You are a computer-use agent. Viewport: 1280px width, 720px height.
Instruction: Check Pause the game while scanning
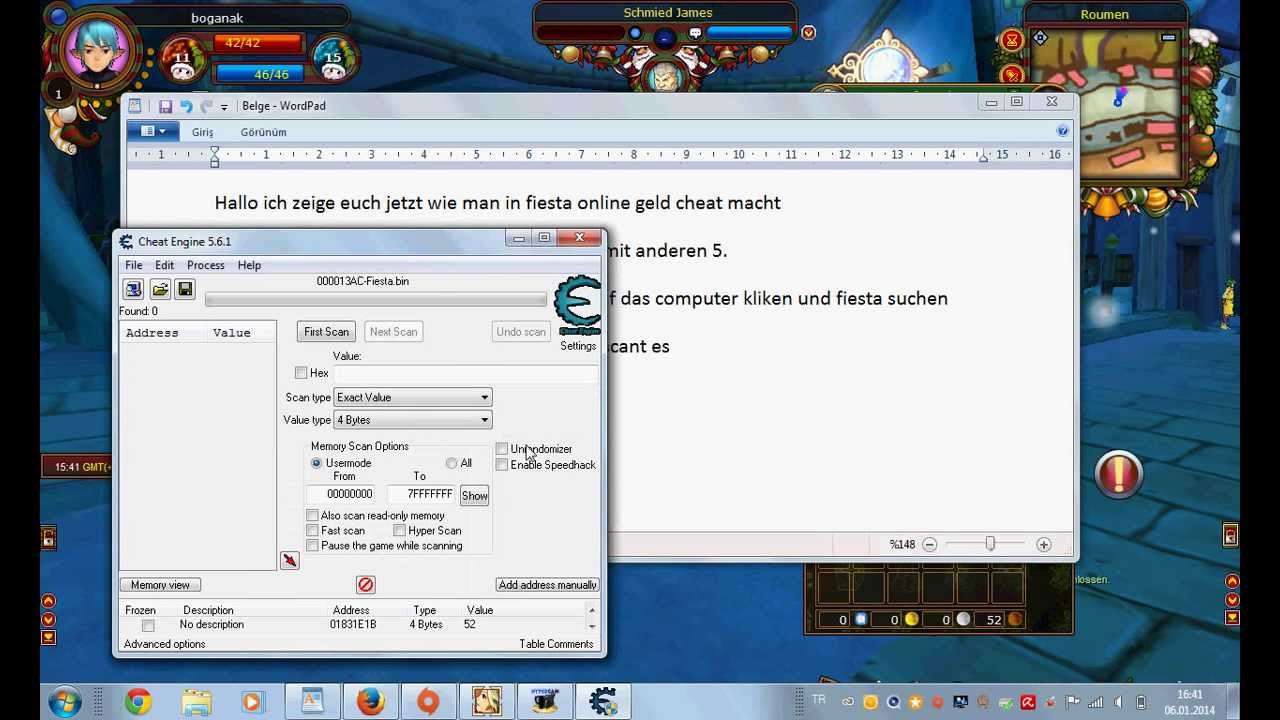coord(312,546)
